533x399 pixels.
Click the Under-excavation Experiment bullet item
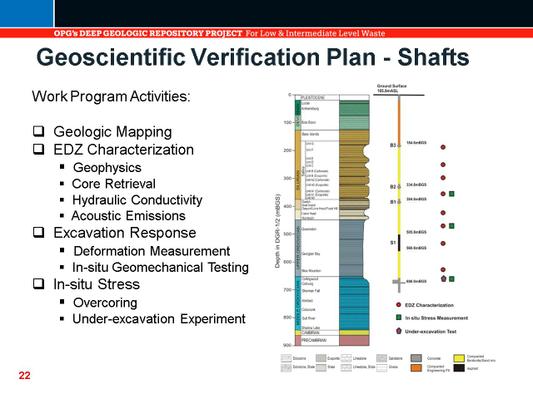pos(159,319)
